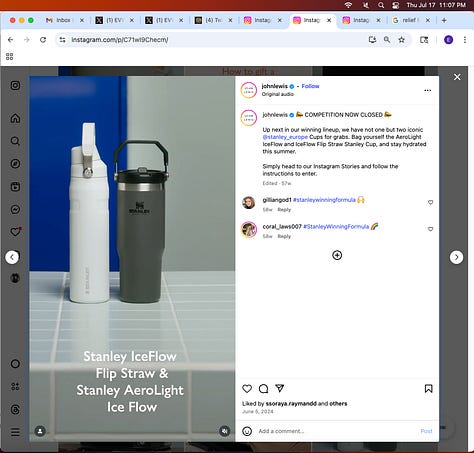Open Reels icon in sidebar
The image size is (474, 453).
(x=15, y=187)
